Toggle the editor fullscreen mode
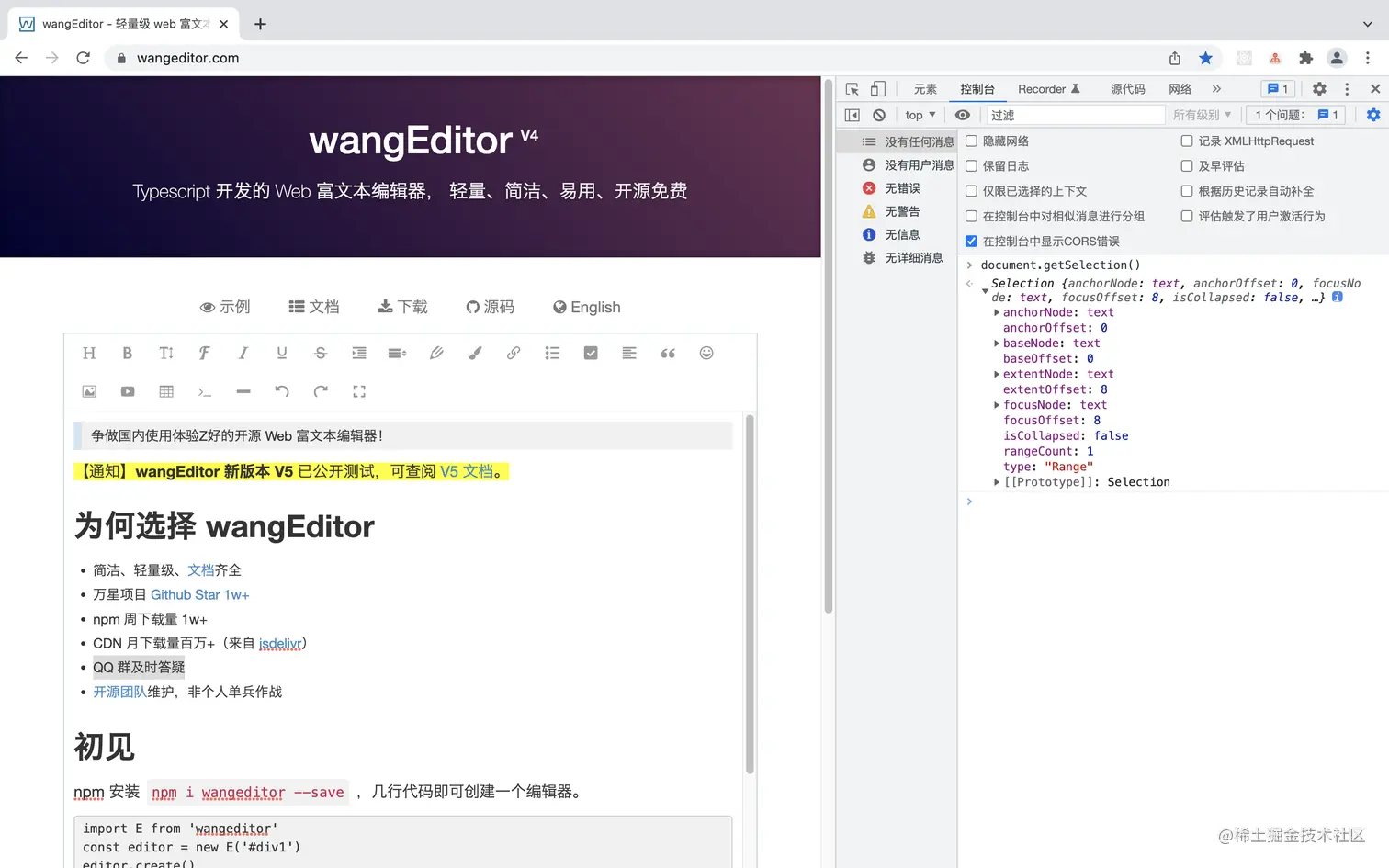 point(359,391)
